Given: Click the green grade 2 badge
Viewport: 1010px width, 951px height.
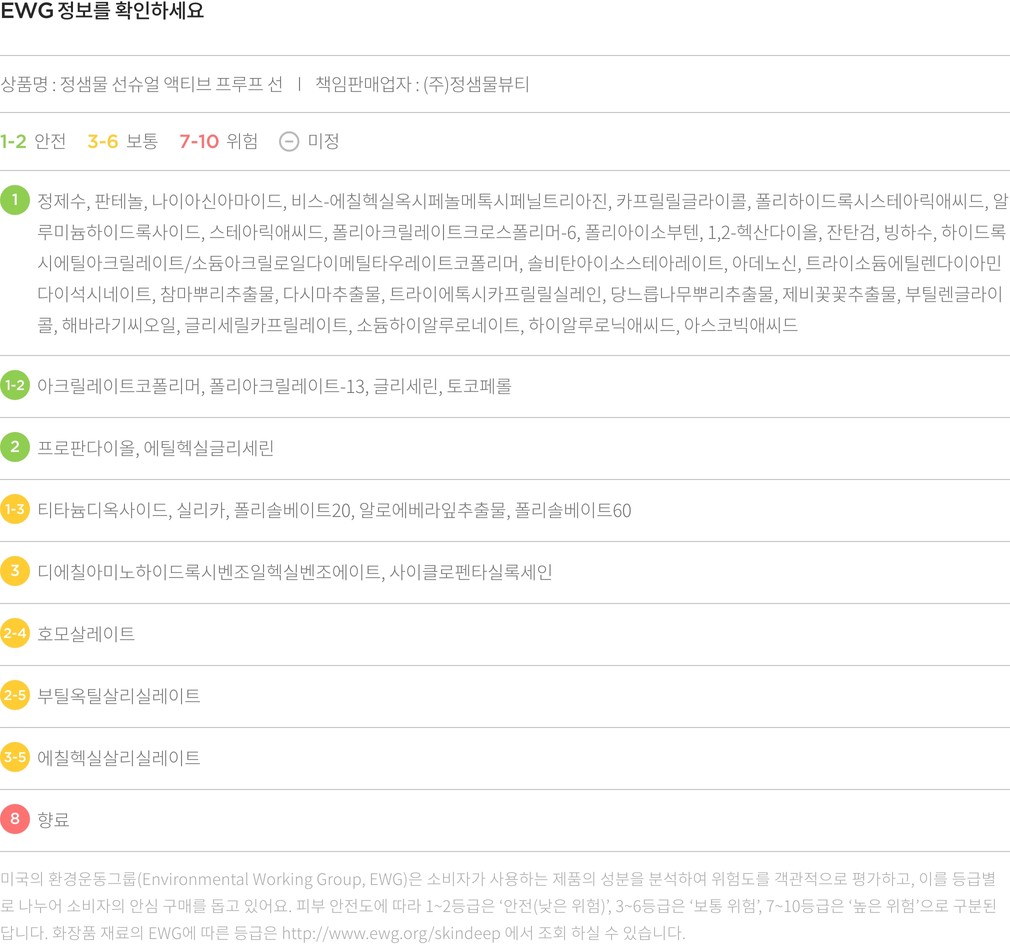Looking at the screenshot, I should [x=15, y=447].
